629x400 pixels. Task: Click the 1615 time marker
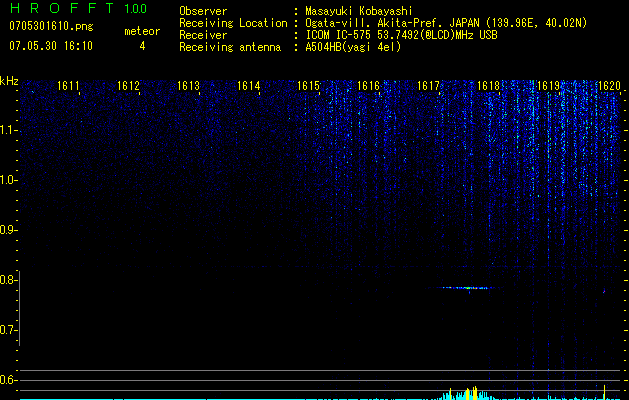(x=308, y=85)
